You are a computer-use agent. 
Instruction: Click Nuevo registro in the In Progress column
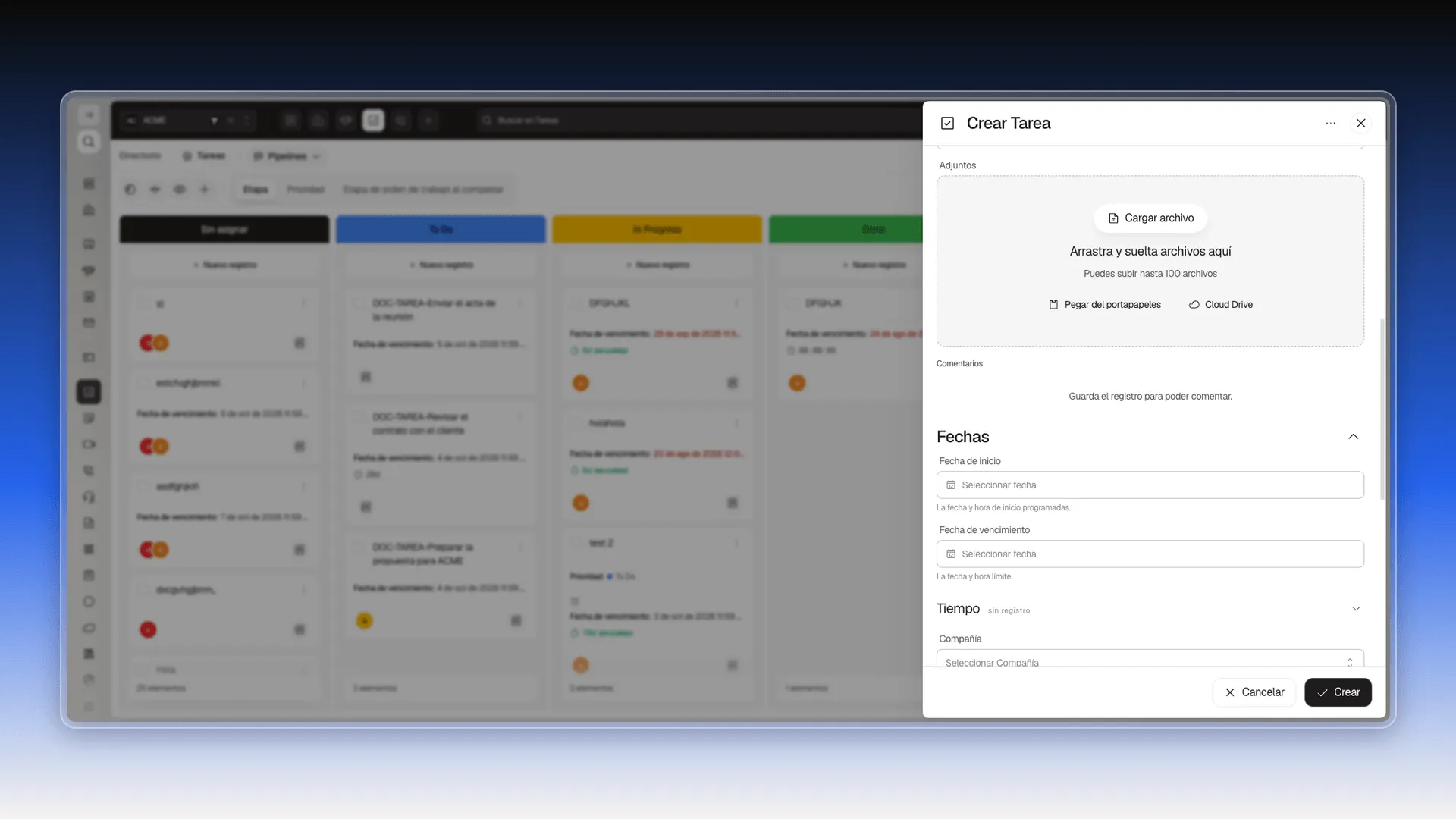(657, 265)
